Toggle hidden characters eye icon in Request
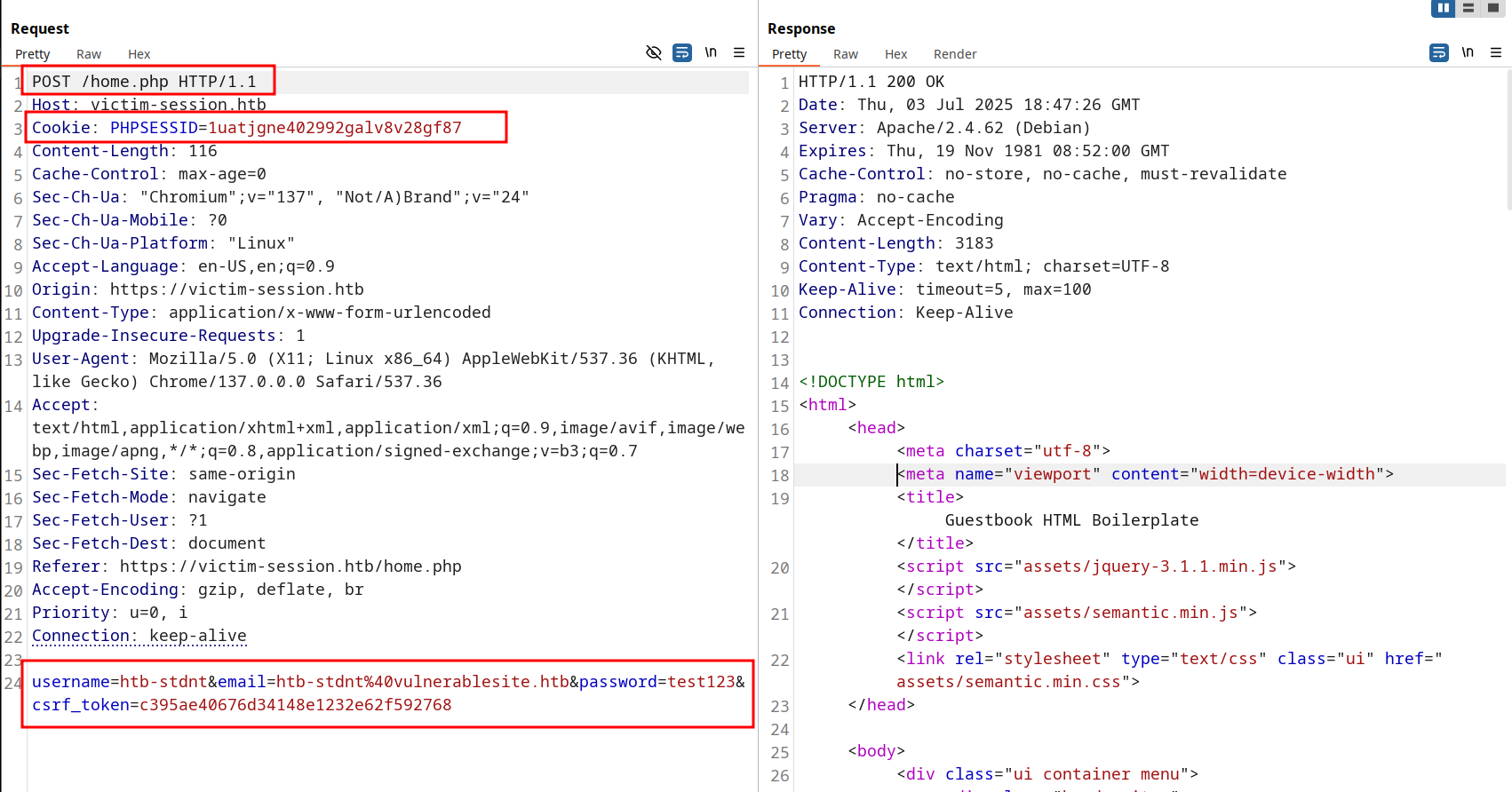The image size is (1512, 792). pyautogui.click(x=654, y=52)
